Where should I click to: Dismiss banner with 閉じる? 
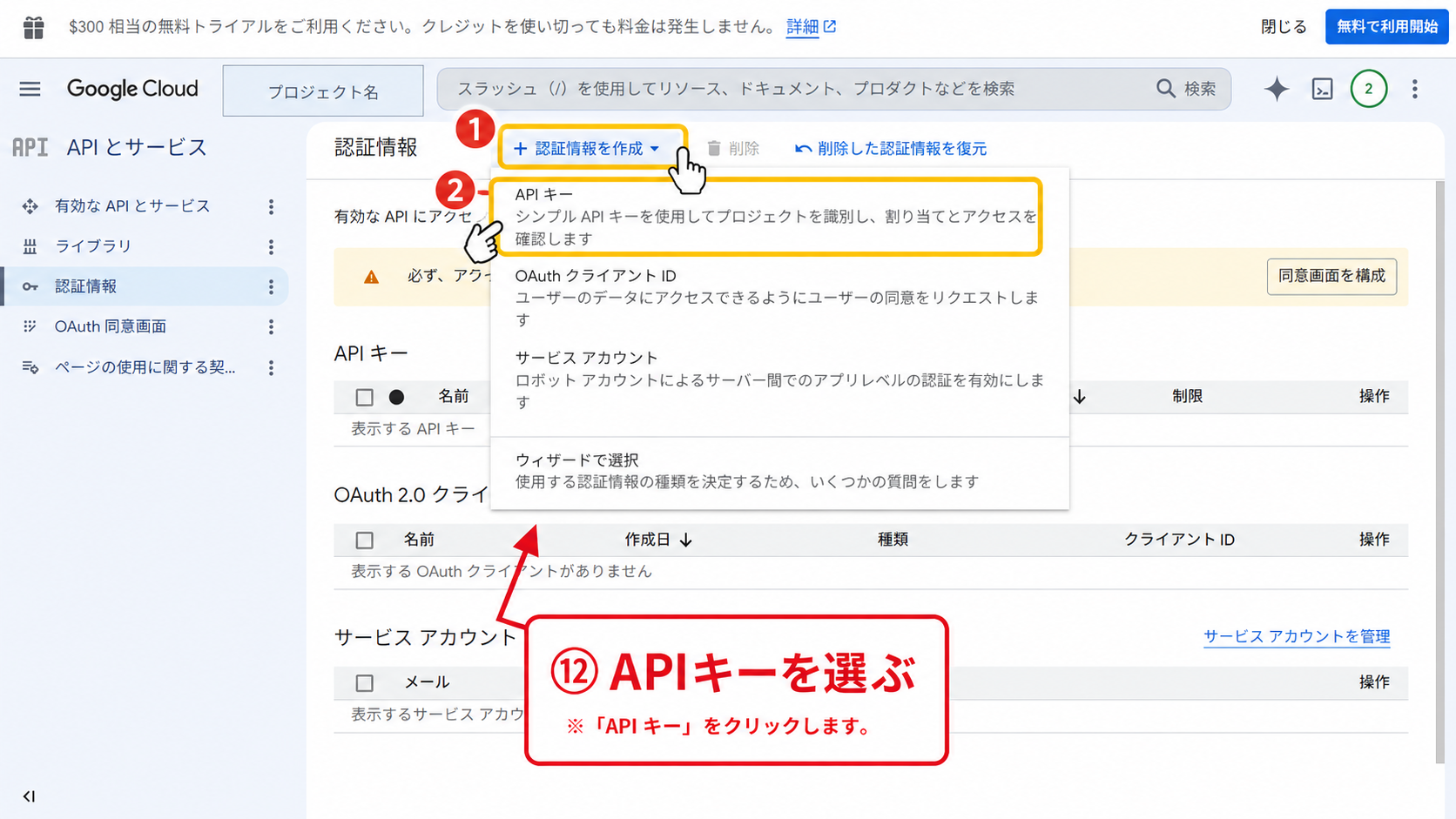pyautogui.click(x=1284, y=27)
